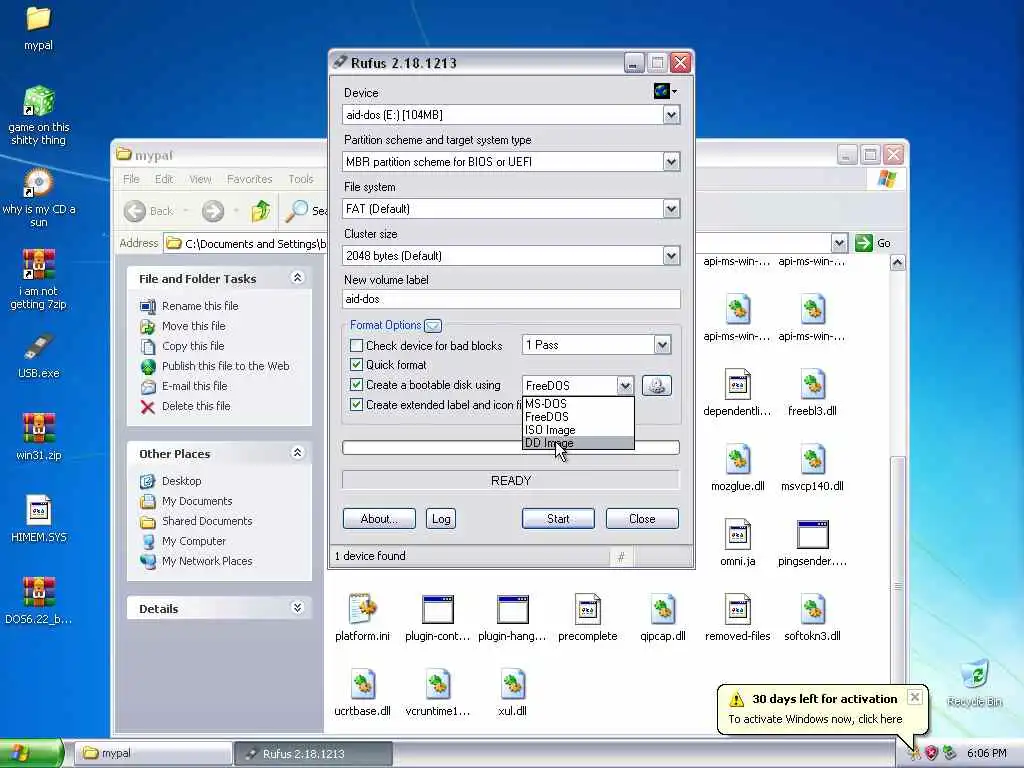This screenshot has height=768, width=1024.
Task: Open the bad blocks passes dropdown
Action: coord(662,345)
